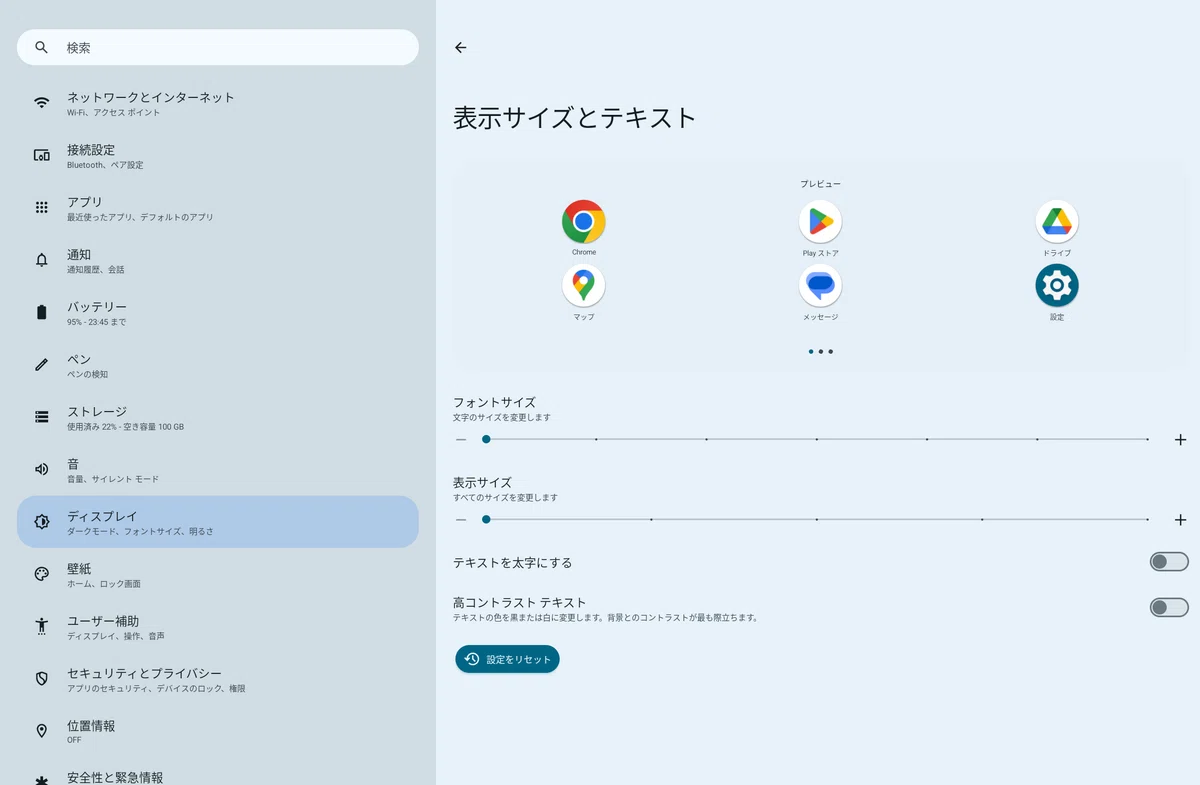This screenshot has height=785, width=1200.
Task: Open ストレージ settings
Action: [218, 417]
